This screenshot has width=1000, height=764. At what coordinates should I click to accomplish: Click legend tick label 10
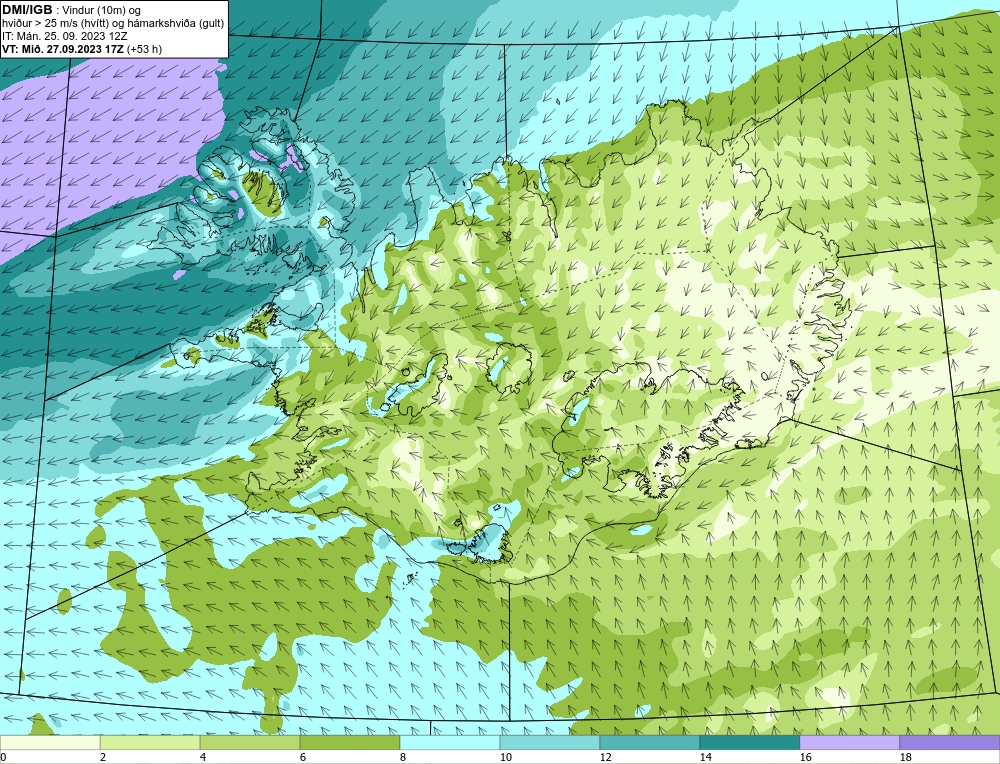(505, 757)
